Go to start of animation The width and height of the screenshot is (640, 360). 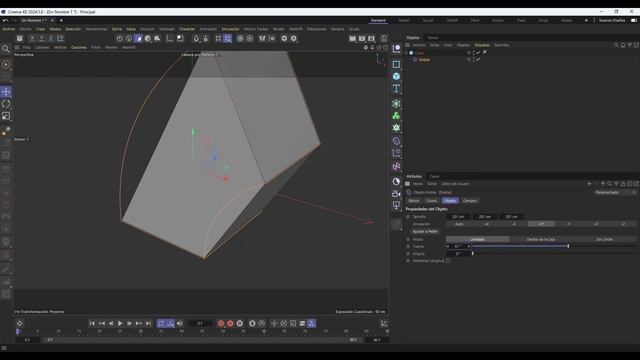point(92,323)
